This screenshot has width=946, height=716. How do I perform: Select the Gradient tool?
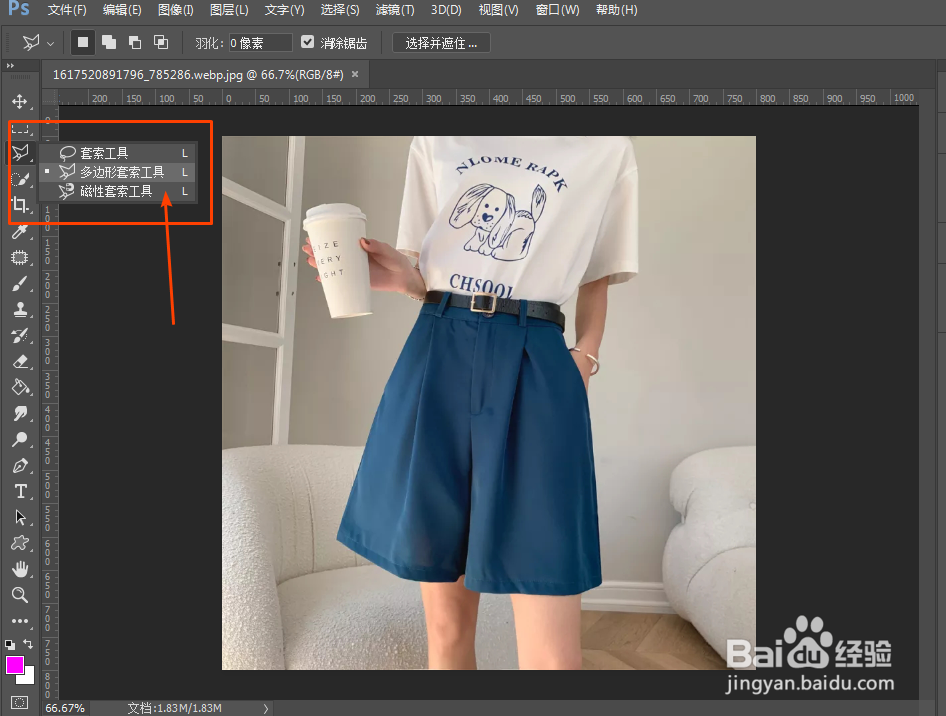coord(20,387)
